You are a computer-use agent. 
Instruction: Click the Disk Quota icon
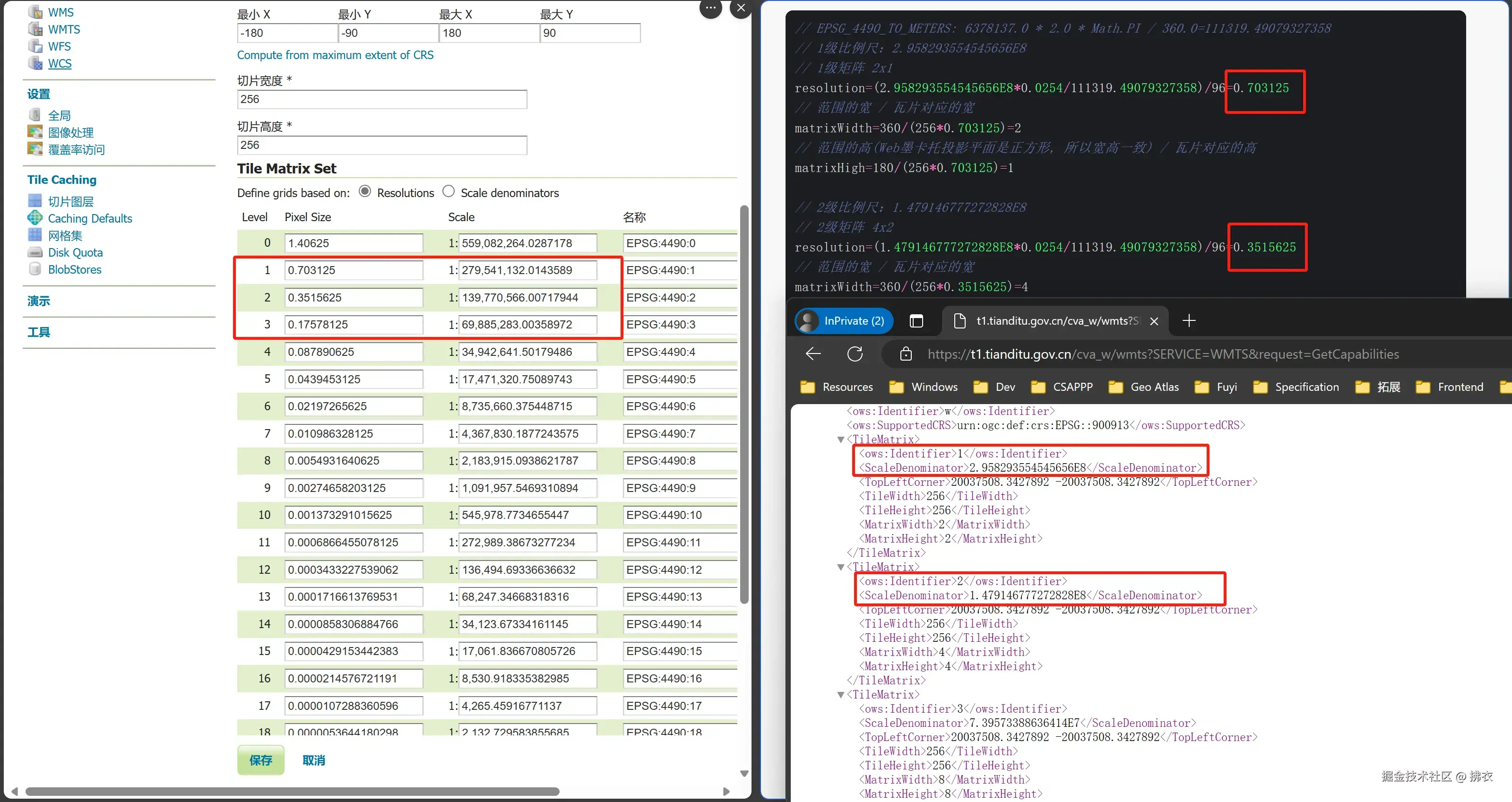[35, 252]
